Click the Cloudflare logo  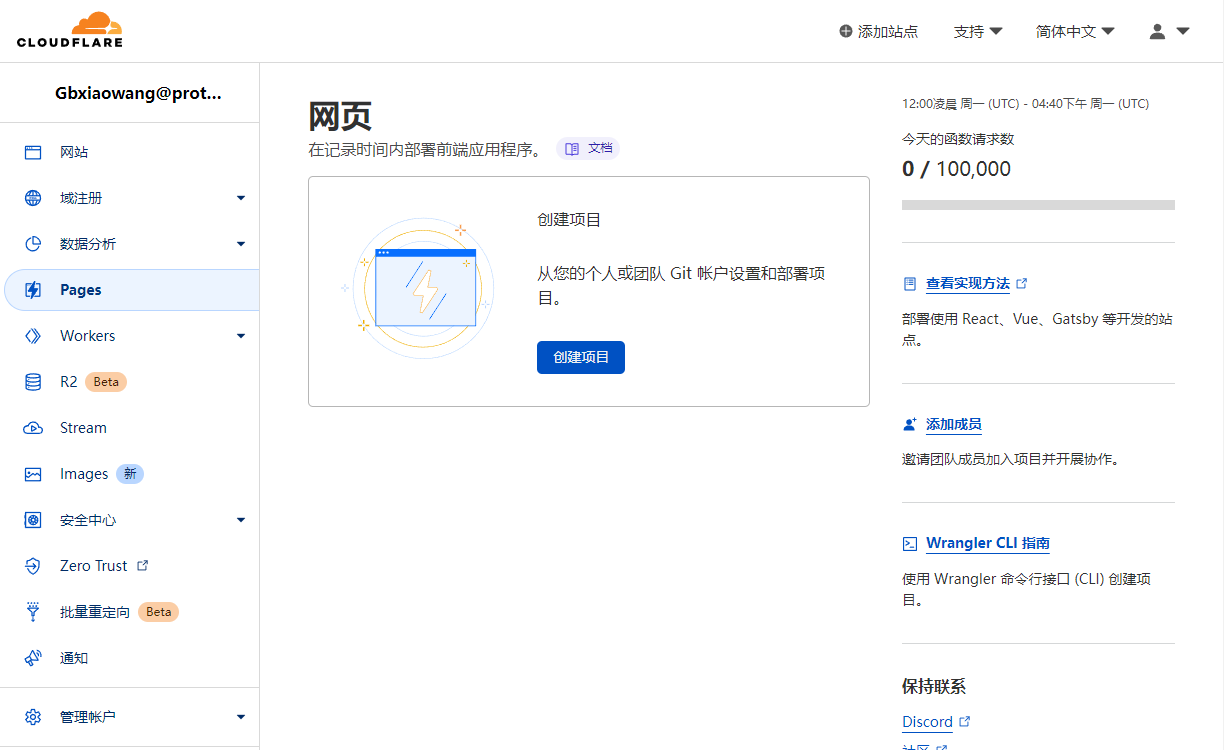click(x=70, y=30)
